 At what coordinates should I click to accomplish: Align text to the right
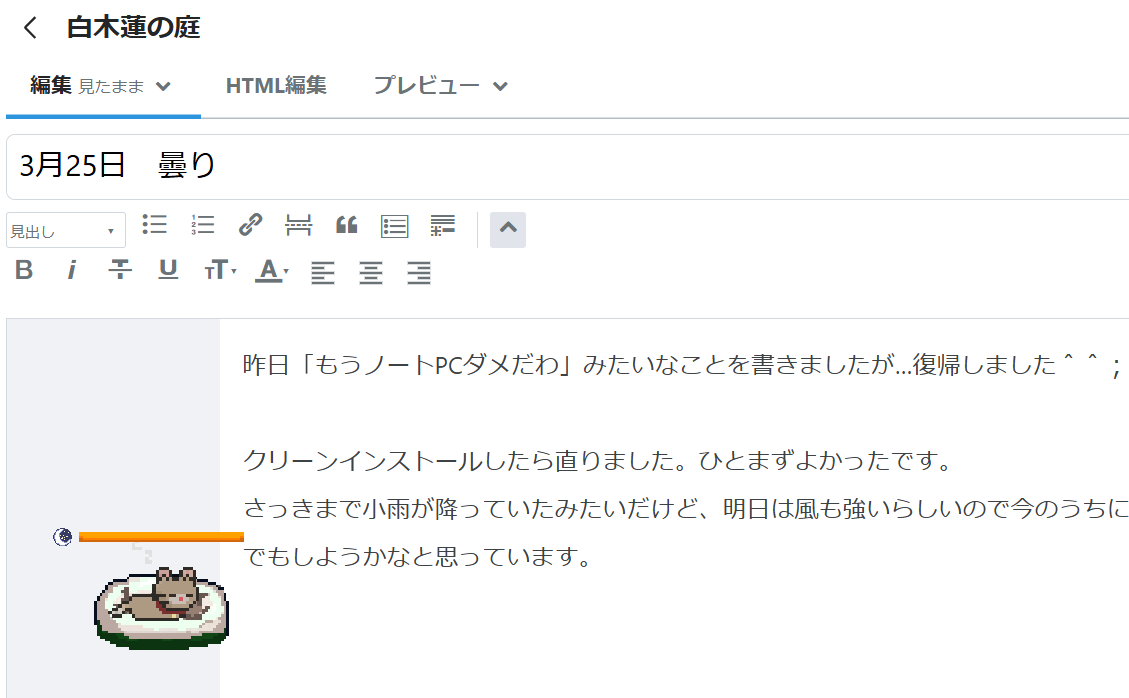419,272
